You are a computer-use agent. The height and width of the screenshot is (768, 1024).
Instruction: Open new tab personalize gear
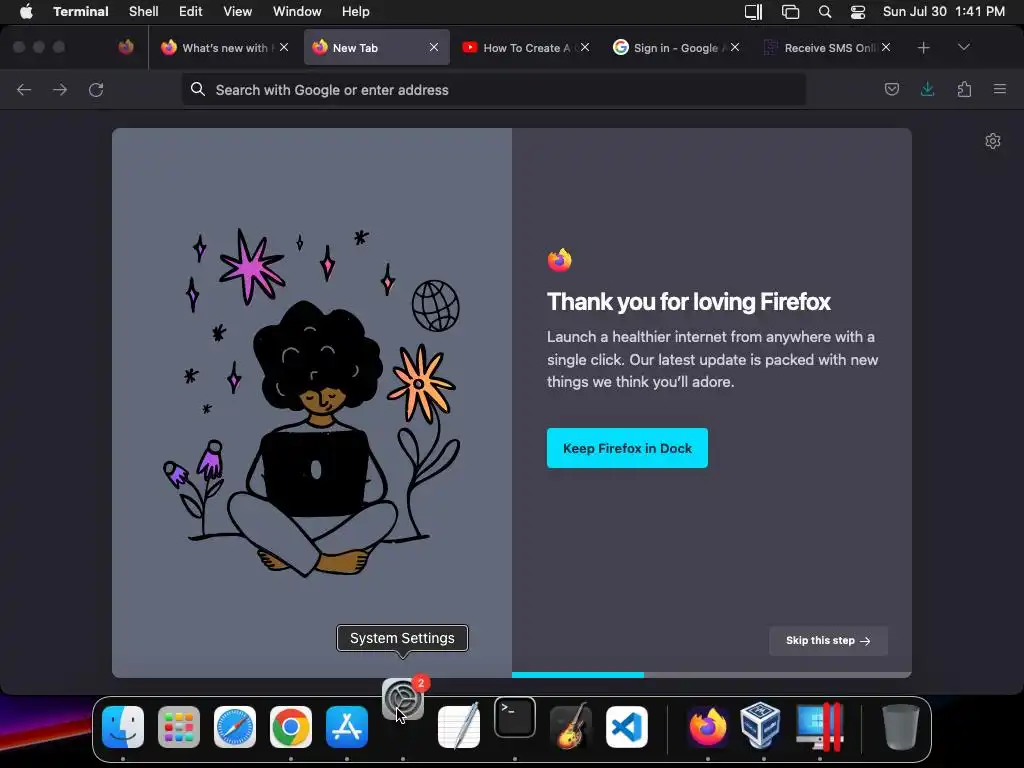click(993, 141)
